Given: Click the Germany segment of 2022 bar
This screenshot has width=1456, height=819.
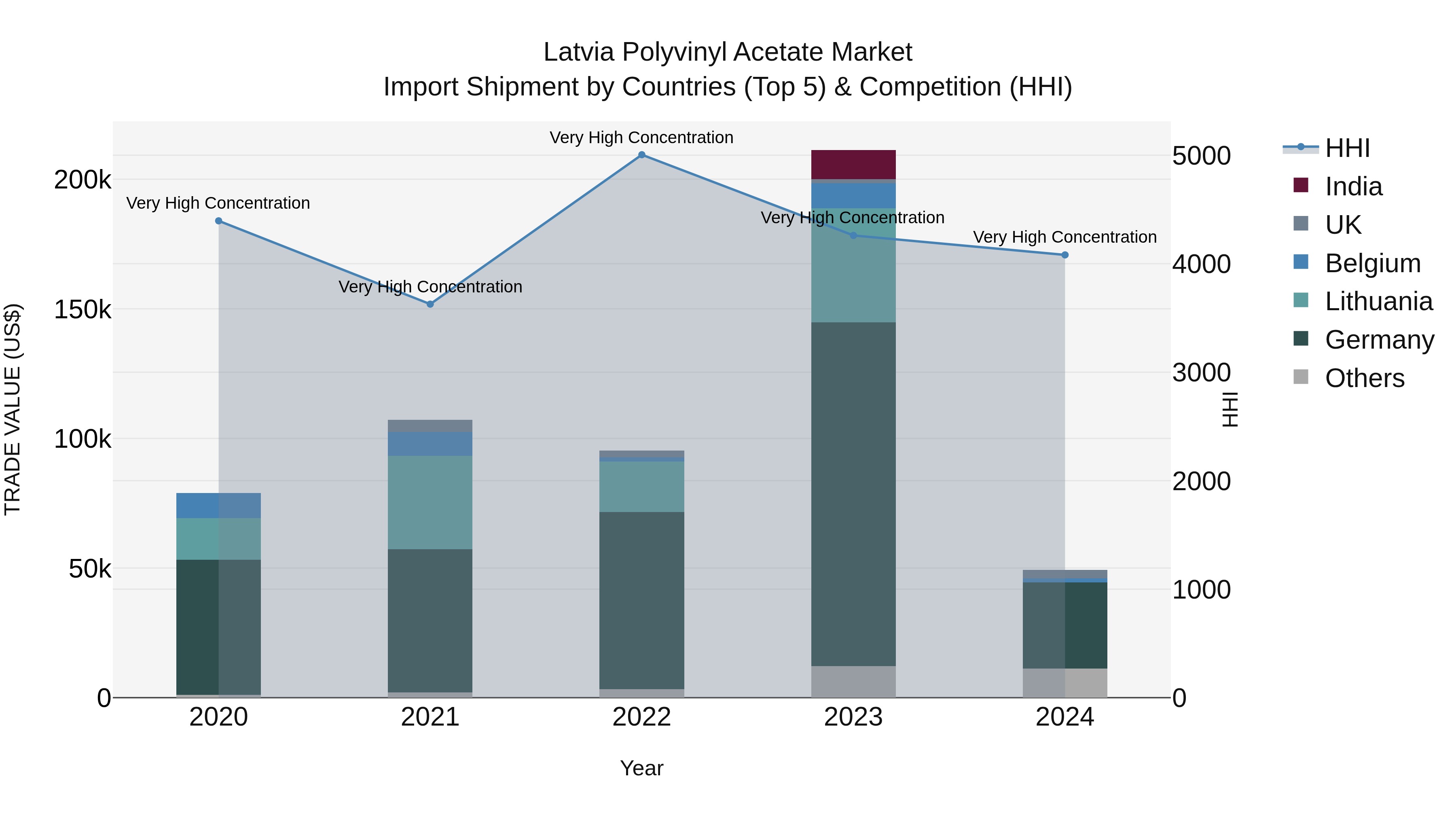Looking at the screenshot, I should pos(641,601).
